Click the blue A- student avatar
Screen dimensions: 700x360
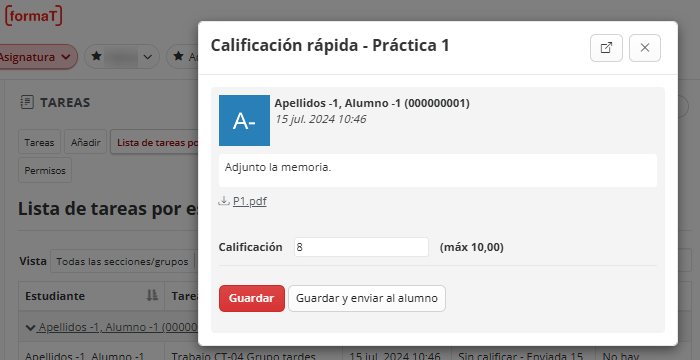click(x=244, y=120)
